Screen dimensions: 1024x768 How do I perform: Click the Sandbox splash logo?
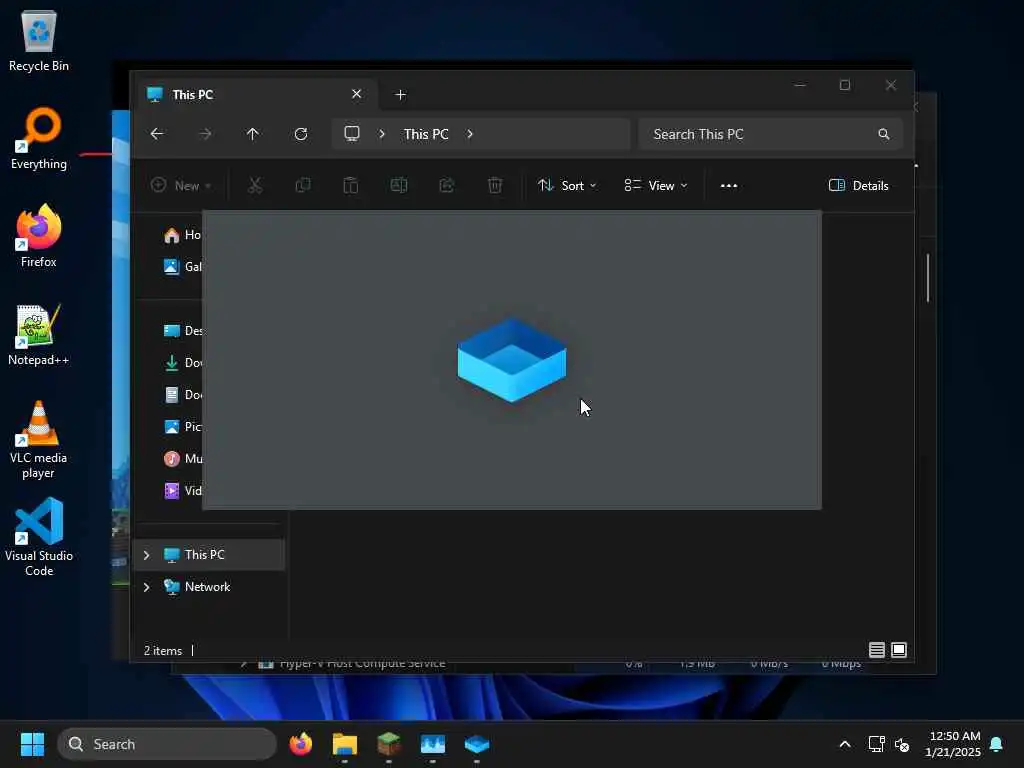click(x=512, y=360)
